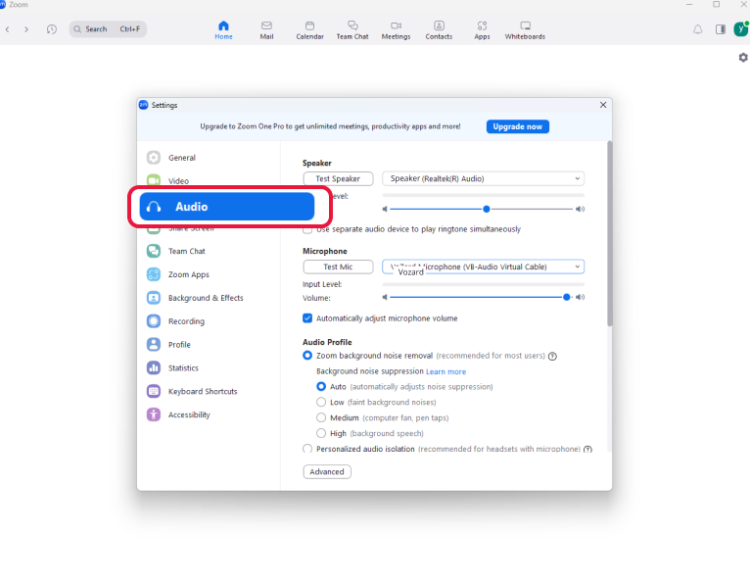
Task: Click microphone volume low icon
Action: point(385,297)
